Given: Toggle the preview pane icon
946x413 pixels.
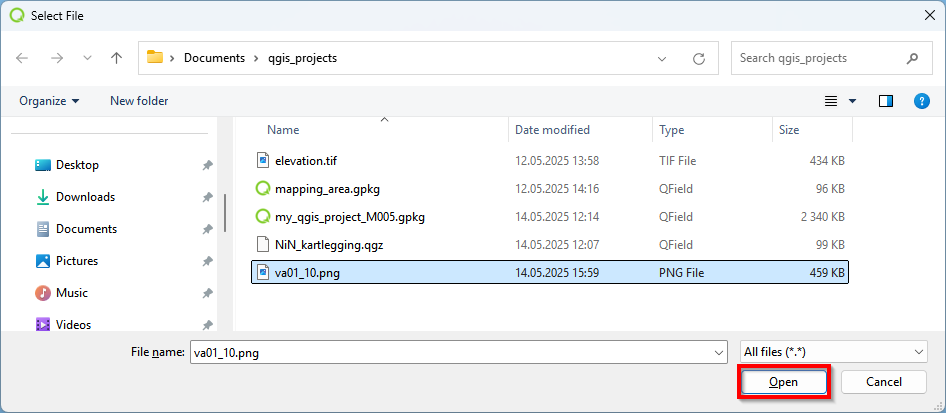Looking at the screenshot, I should (x=885, y=101).
